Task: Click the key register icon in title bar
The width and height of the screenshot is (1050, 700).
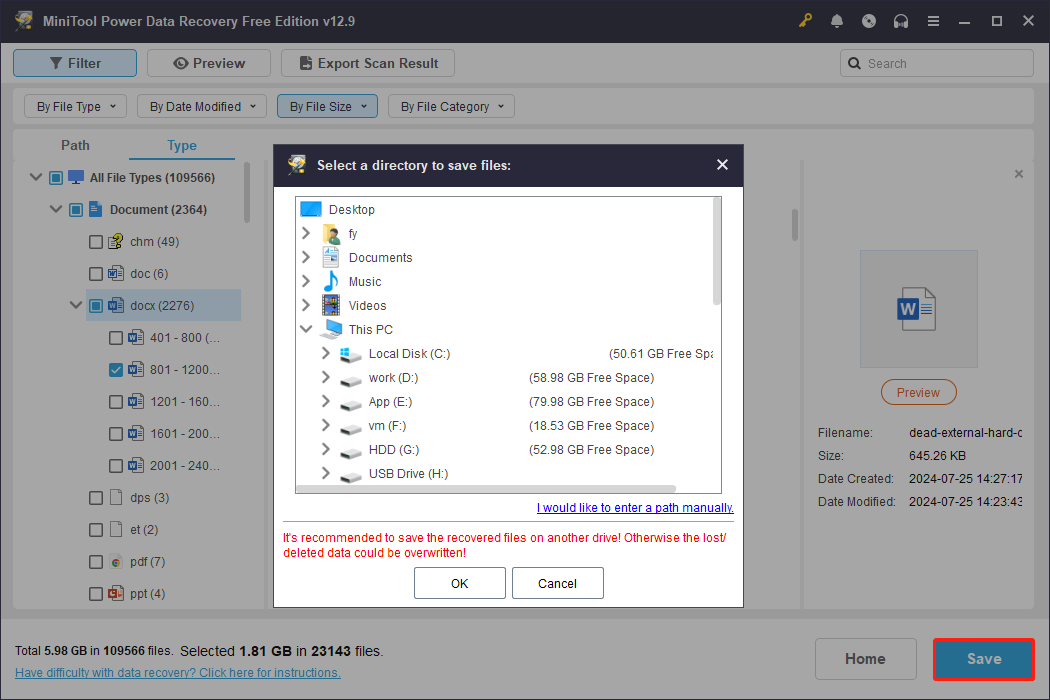Action: coord(805,21)
